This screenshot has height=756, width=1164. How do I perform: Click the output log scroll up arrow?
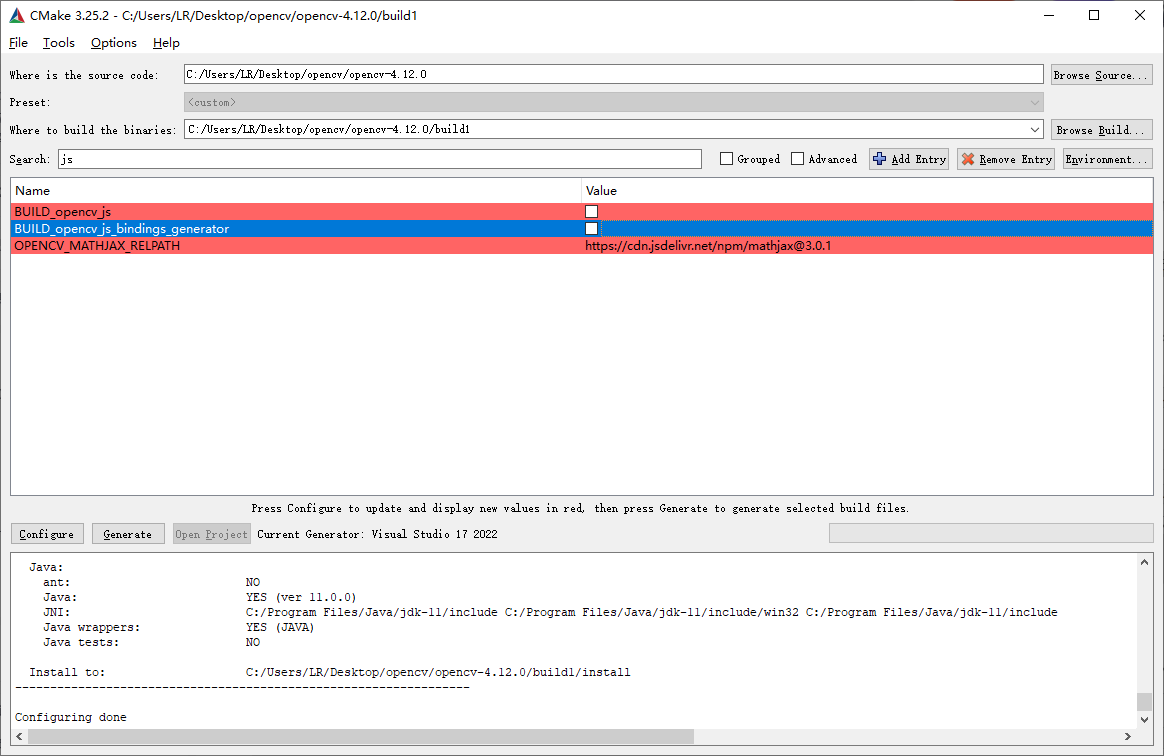(1144, 562)
